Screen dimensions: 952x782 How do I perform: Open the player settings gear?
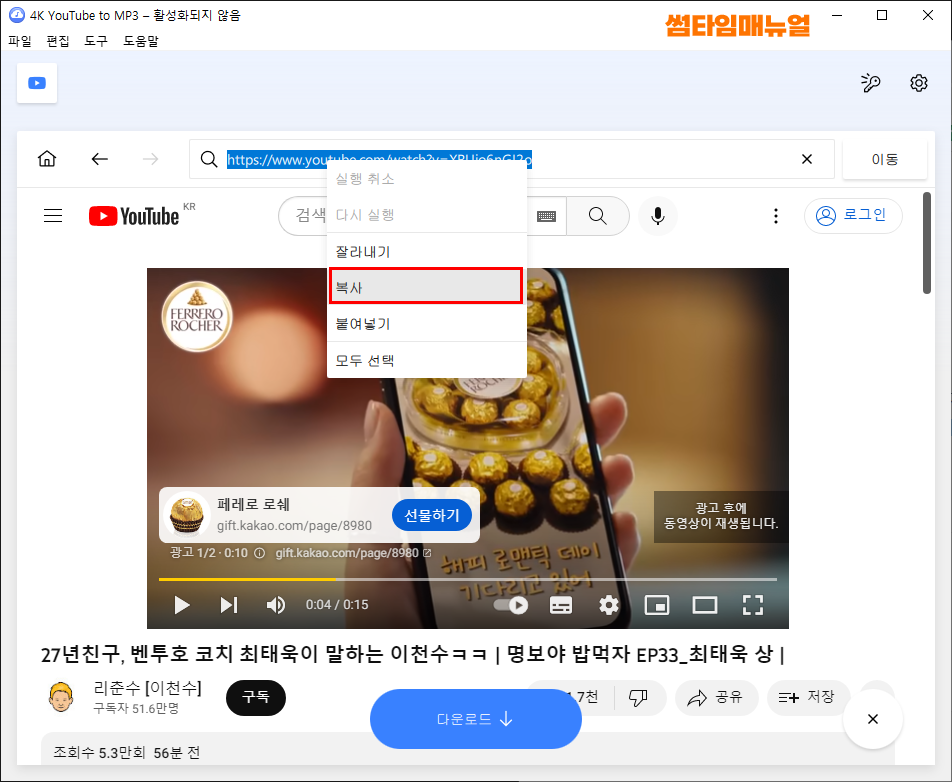[608, 605]
